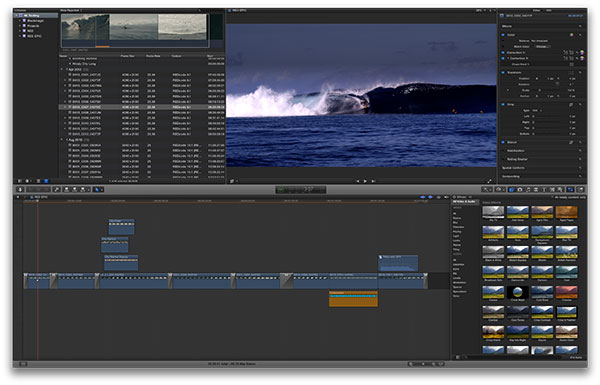
Task: Toggle audio skimming in the timeline header
Action: 430,197
